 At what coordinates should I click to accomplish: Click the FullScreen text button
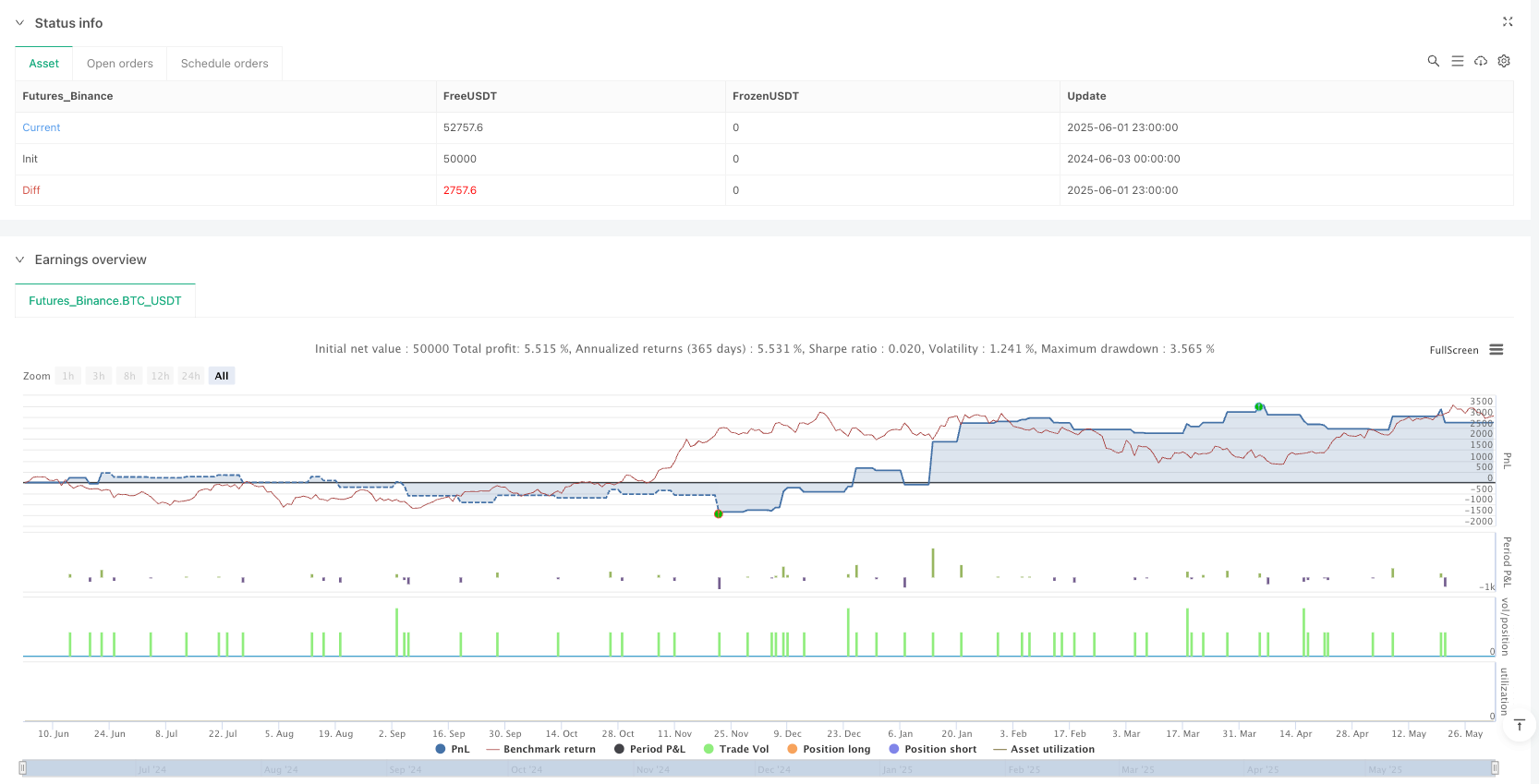[x=1453, y=350]
